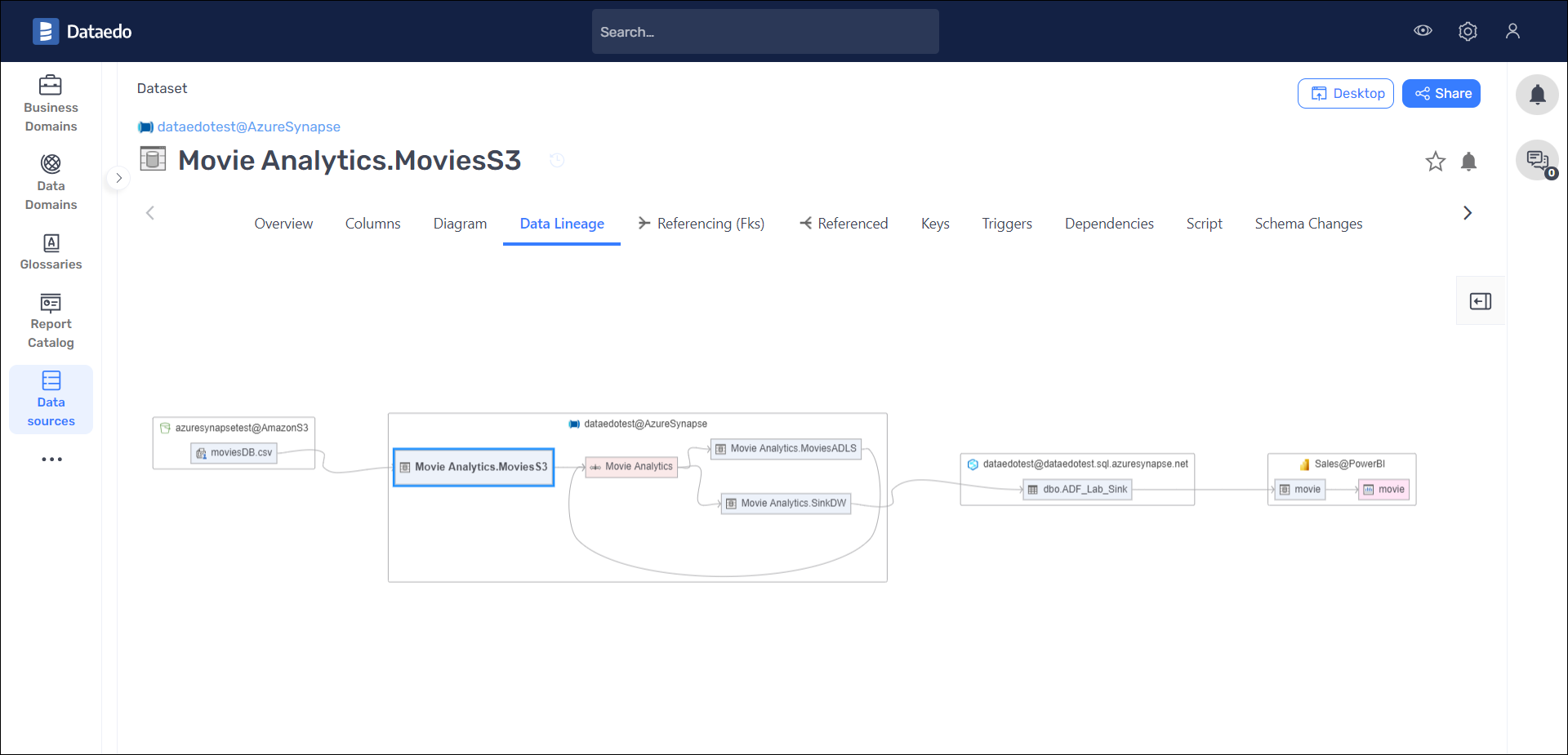Open the Script tab
The image size is (1568, 755).
pos(1204,224)
